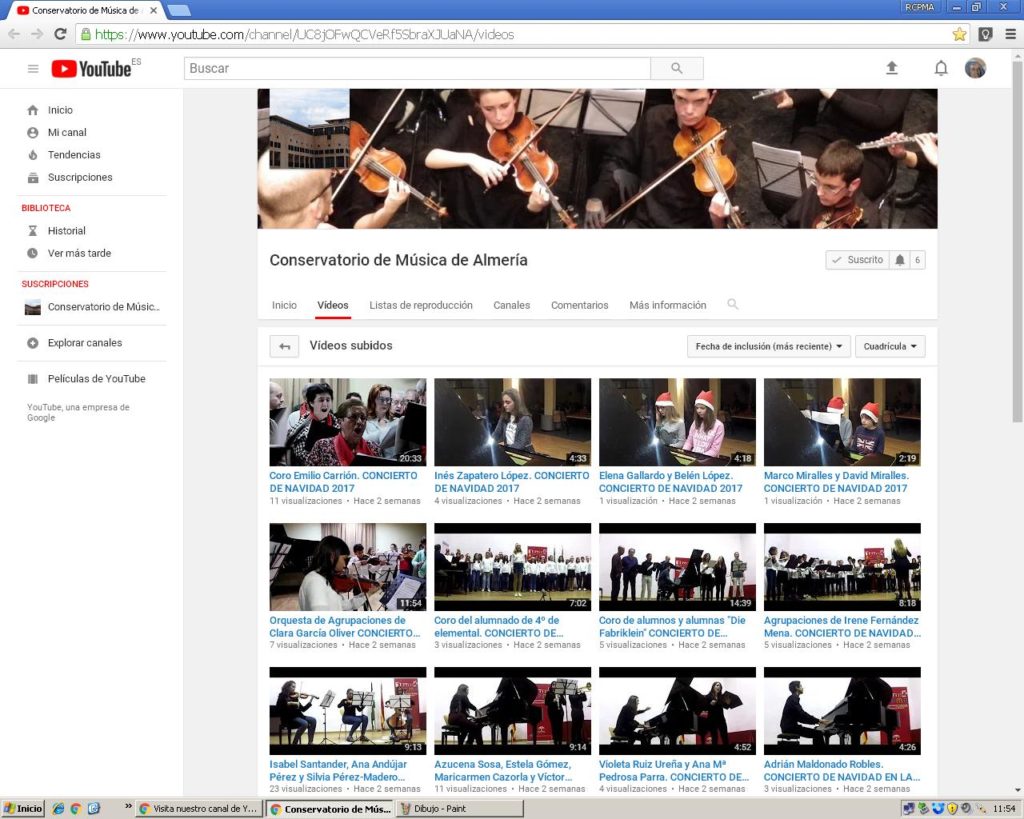Open the user account avatar
Image resolution: width=1024 pixels, height=819 pixels.
coord(975,68)
